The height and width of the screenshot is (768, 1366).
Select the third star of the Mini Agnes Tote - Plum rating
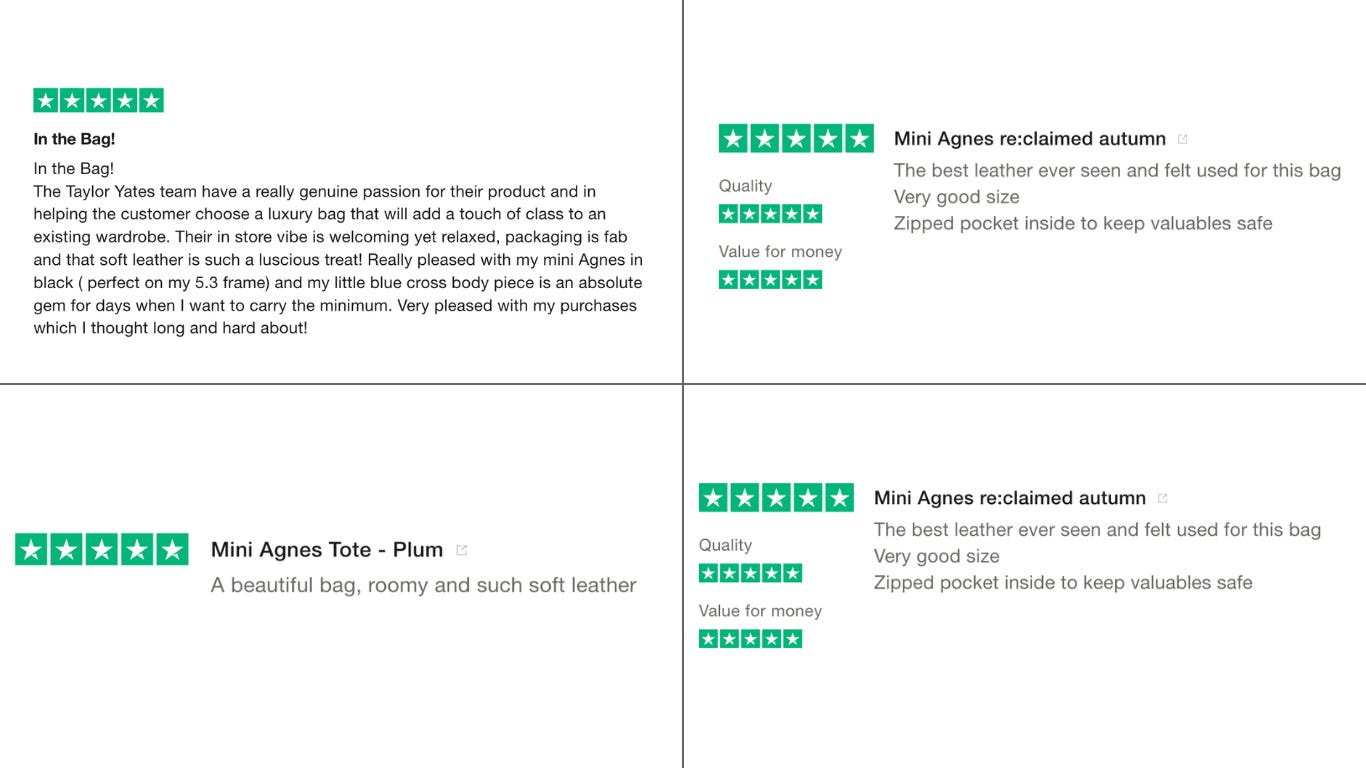point(102,549)
